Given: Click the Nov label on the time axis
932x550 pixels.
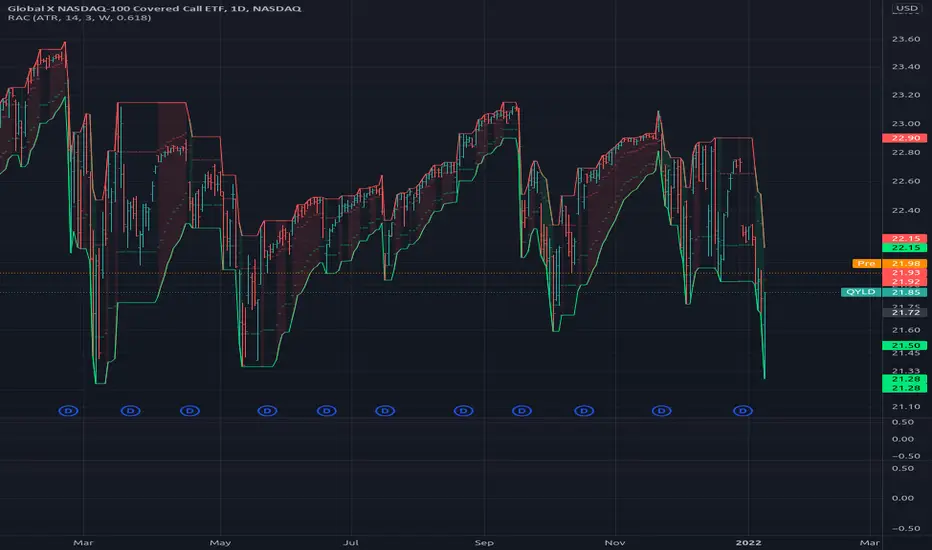Looking at the screenshot, I should 615,543.
